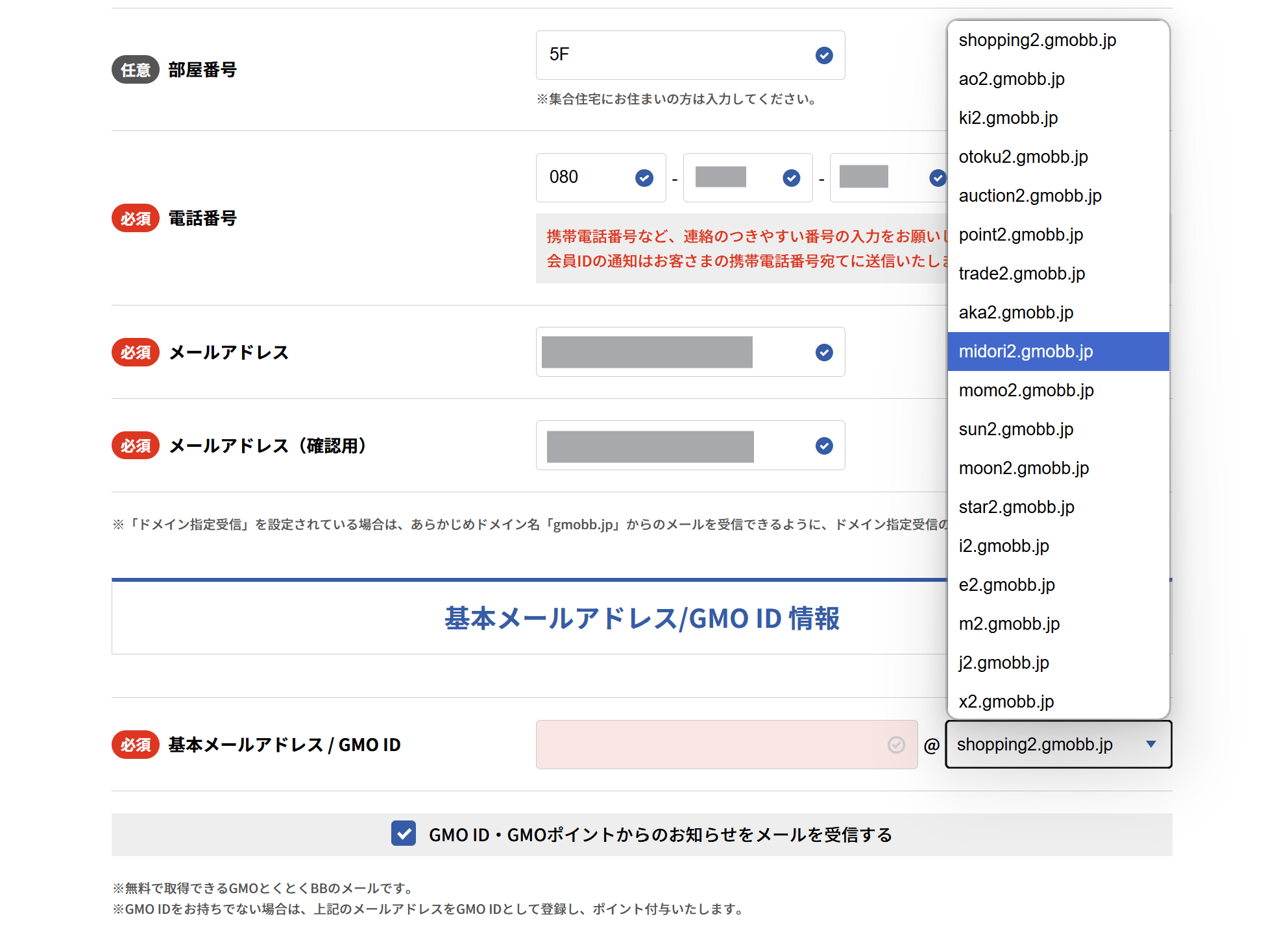Select shopping2.gmobb.jp in the dropdown list
The height and width of the screenshot is (945, 1288).
1058,40
